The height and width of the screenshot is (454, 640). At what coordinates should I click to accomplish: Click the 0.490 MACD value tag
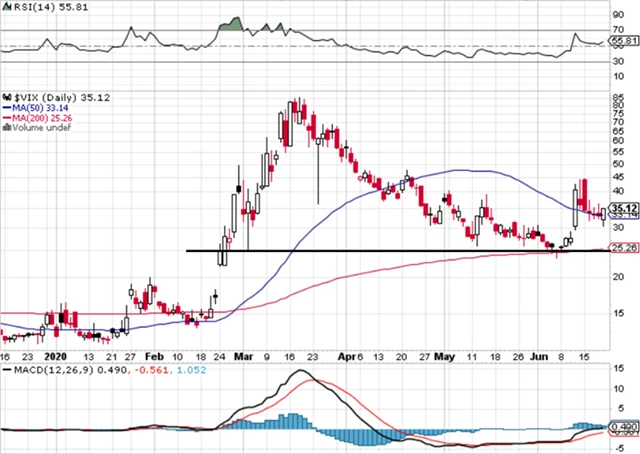pos(623,426)
